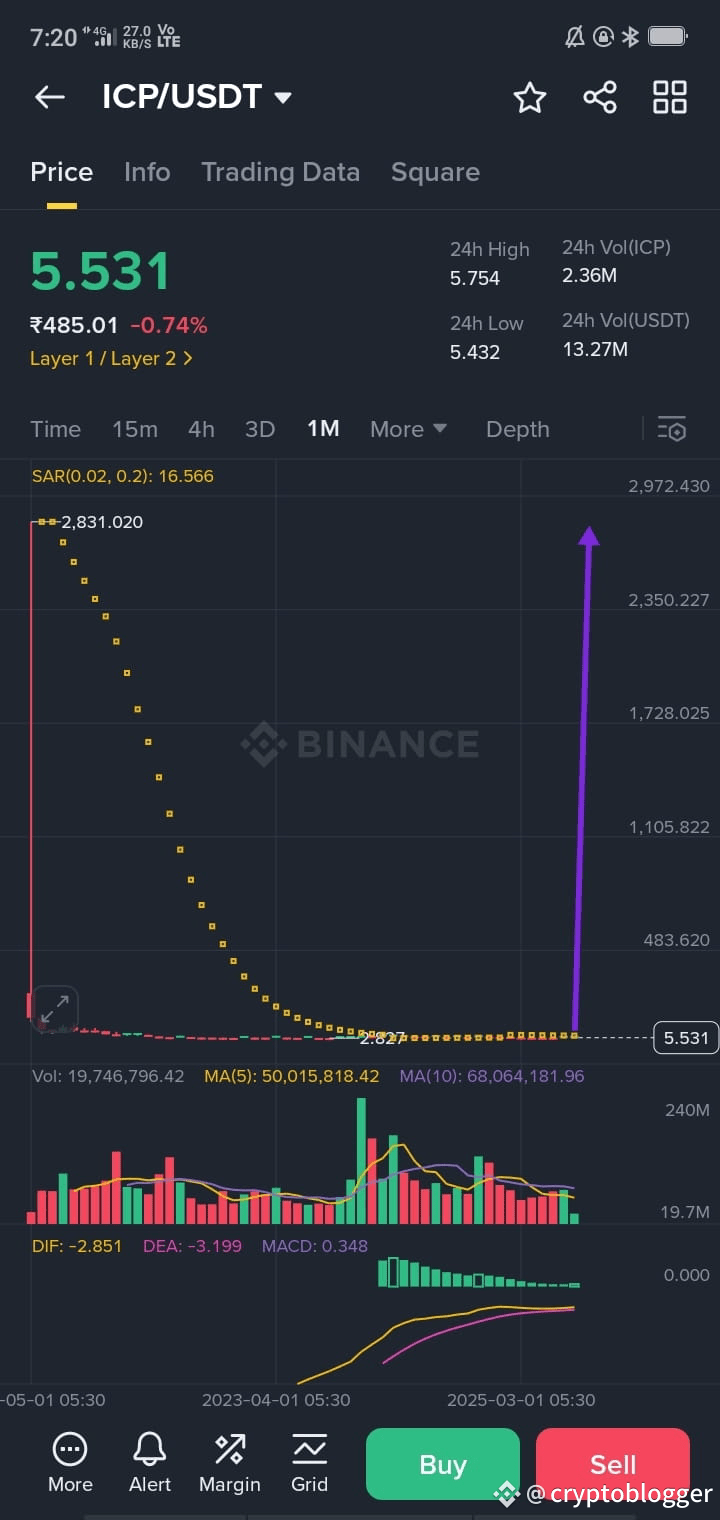
Task: Expand the More timeframes dropdown
Action: 408,429
